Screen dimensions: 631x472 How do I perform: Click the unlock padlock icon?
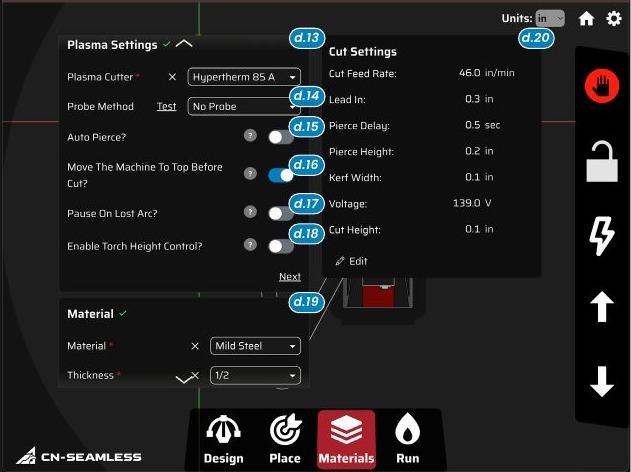pos(602,161)
